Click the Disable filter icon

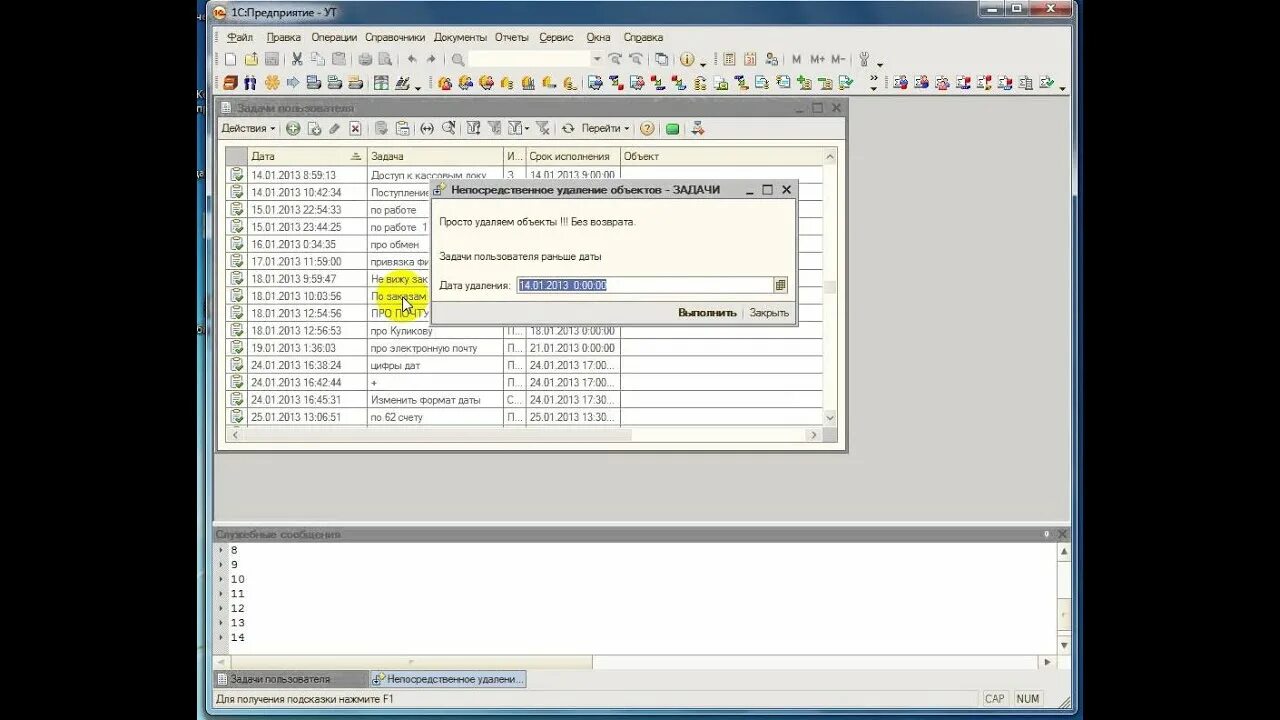[542, 128]
